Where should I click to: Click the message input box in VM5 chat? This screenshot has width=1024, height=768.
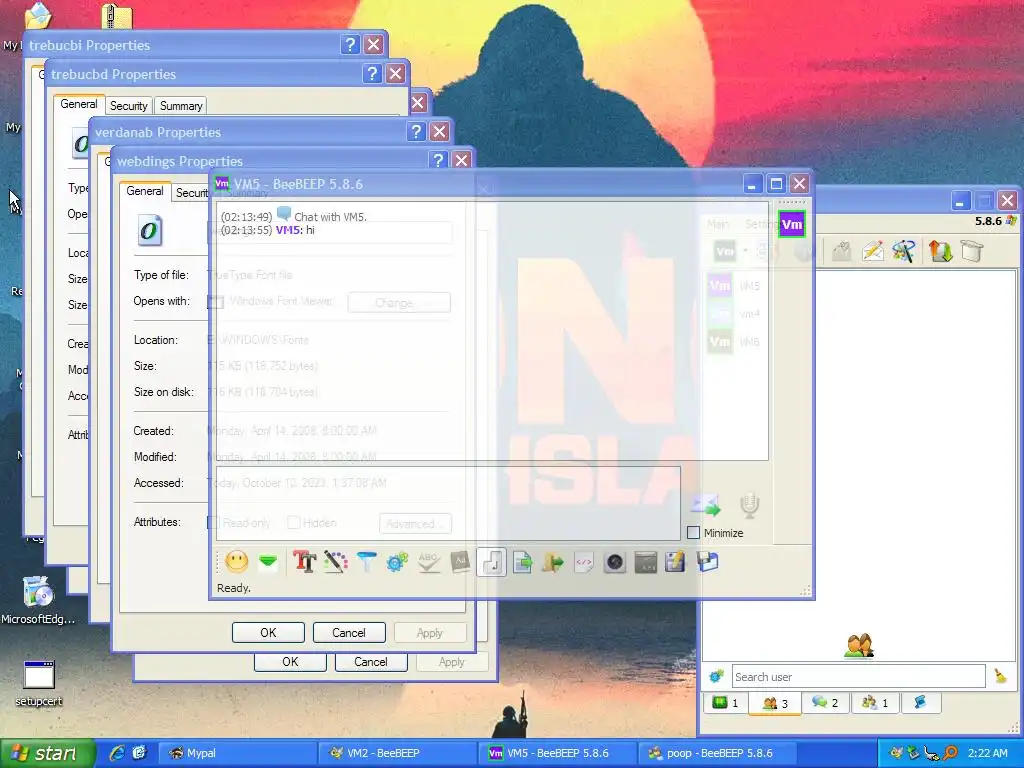(448, 503)
